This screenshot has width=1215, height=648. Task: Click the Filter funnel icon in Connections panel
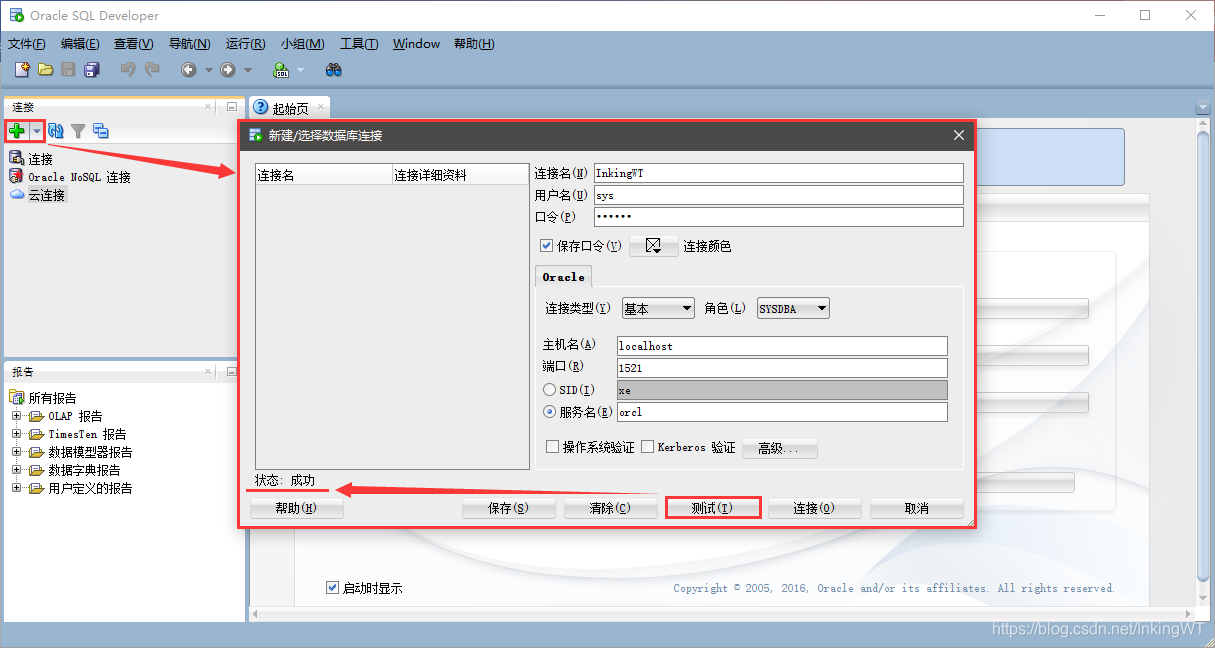pos(78,131)
